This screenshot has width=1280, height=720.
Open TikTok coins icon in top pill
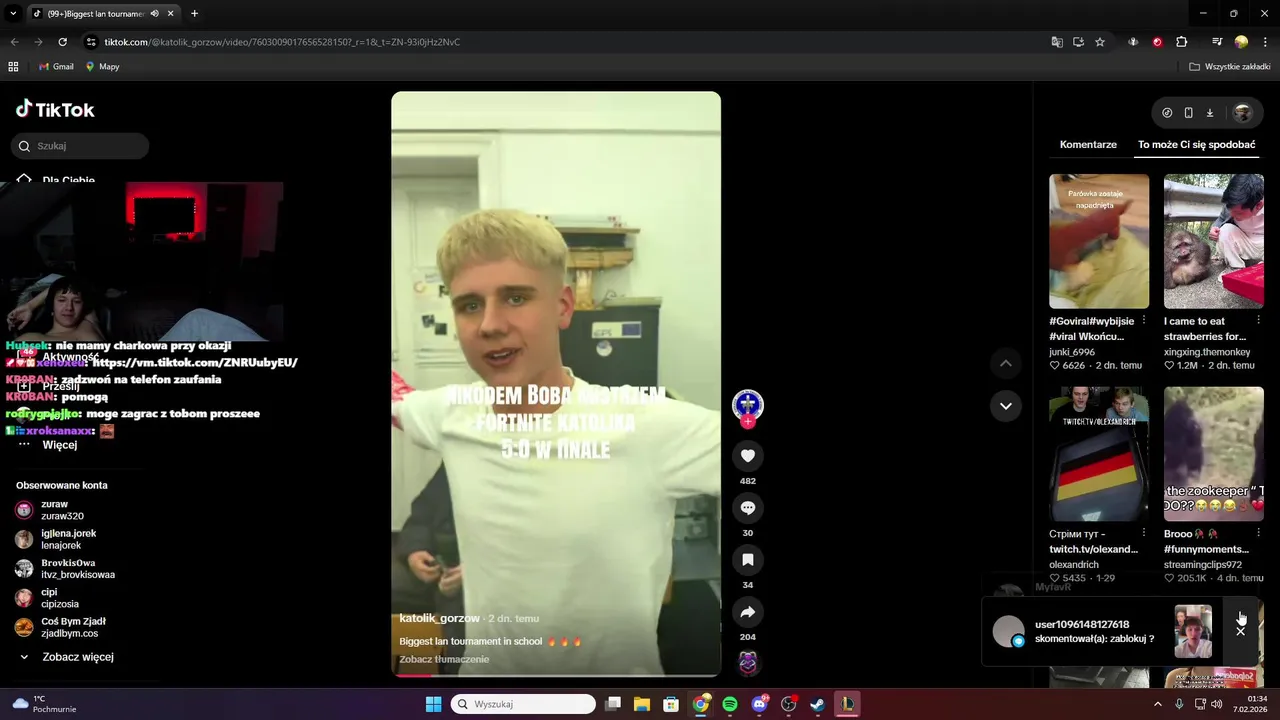tap(1167, 113)
